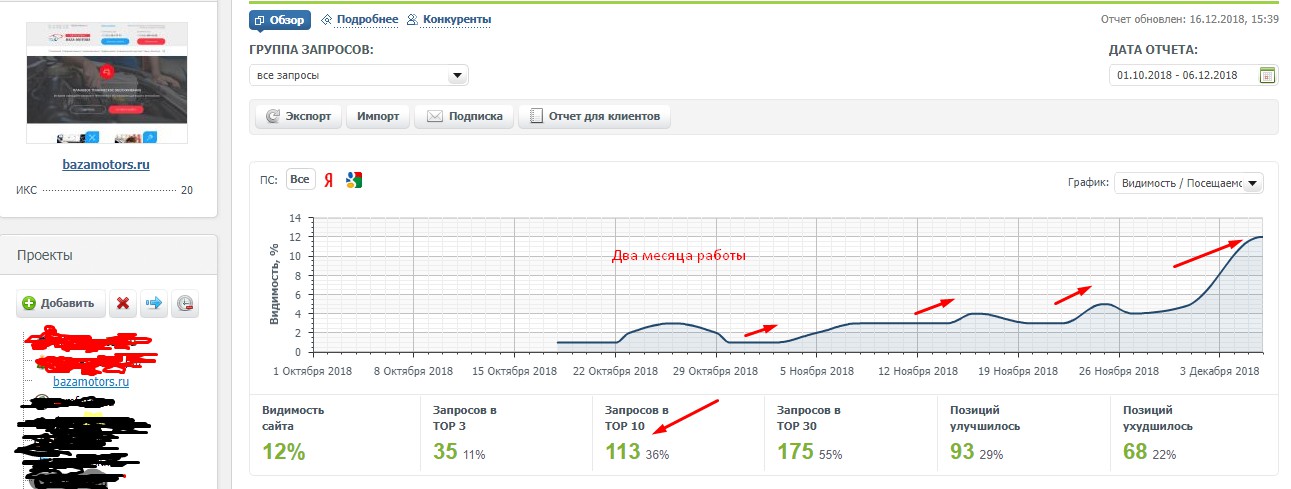Click the bazamotors.ru site thumbnail
The height and width of the screenshot is (489, 1291).
point(106,85)
